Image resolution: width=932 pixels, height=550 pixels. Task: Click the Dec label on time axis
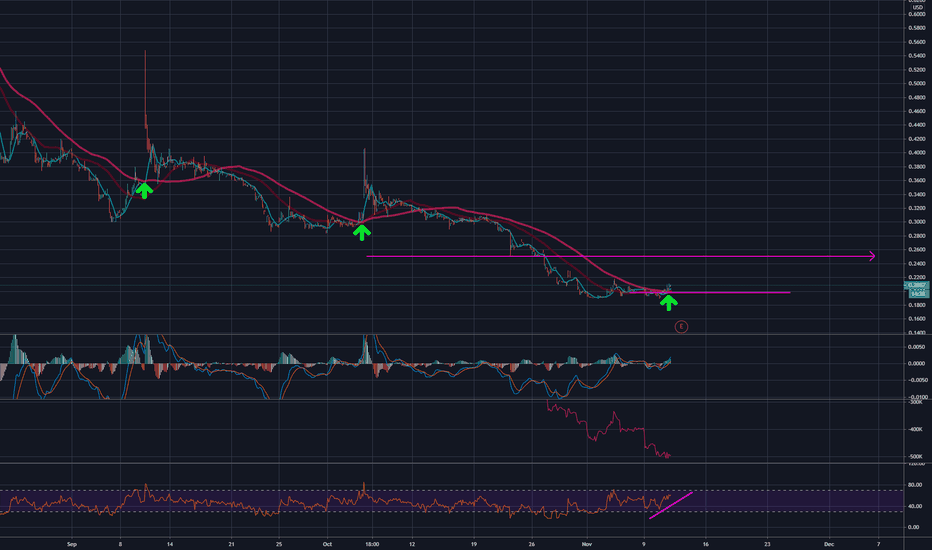click(829, 544)
